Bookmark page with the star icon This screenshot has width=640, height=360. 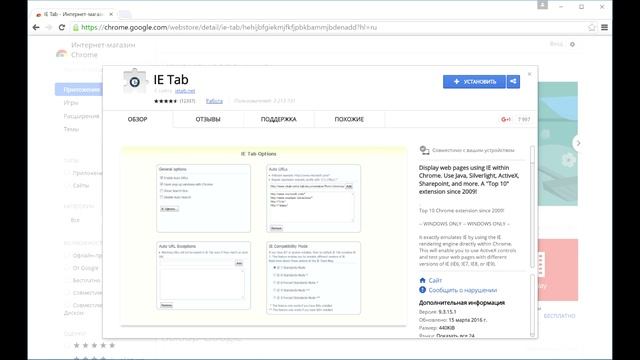tap(592, 27)
